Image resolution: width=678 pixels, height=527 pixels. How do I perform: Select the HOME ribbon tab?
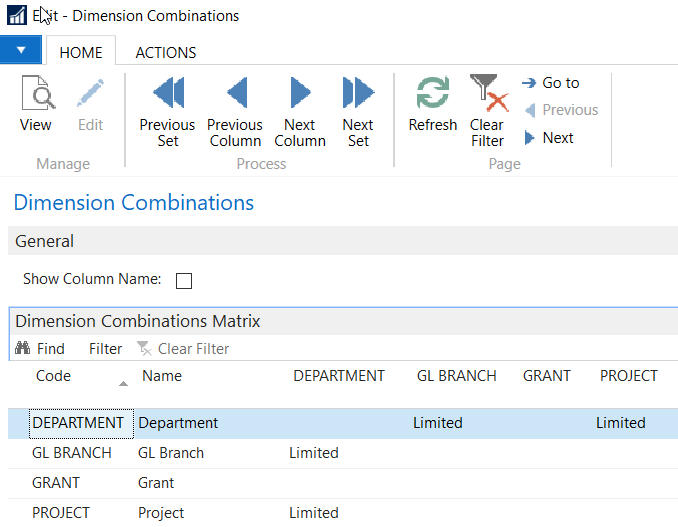coord(81,52)
